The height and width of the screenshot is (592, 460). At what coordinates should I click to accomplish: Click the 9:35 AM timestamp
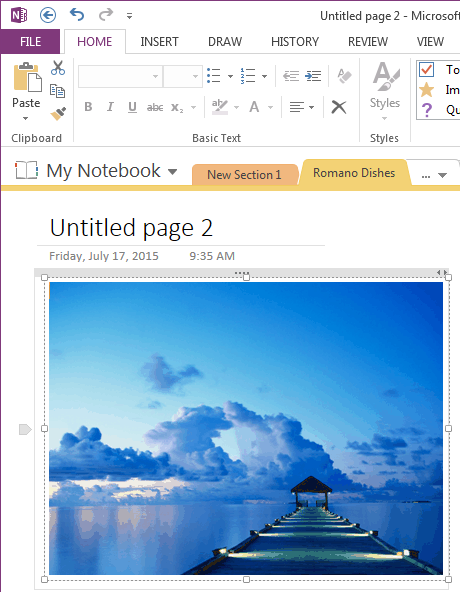pyautogui.click(x=212, y=256)
